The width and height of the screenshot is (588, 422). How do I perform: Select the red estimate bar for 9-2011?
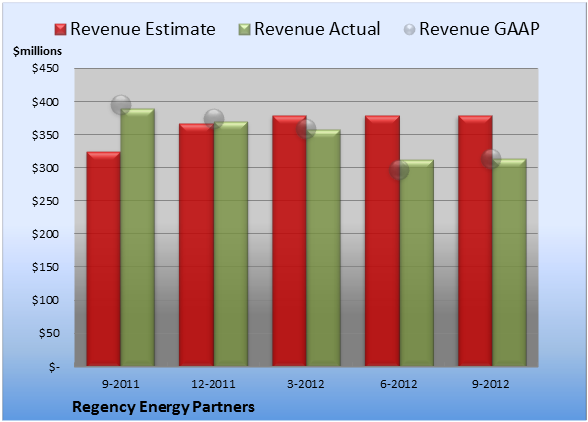(x=104, y=259)
